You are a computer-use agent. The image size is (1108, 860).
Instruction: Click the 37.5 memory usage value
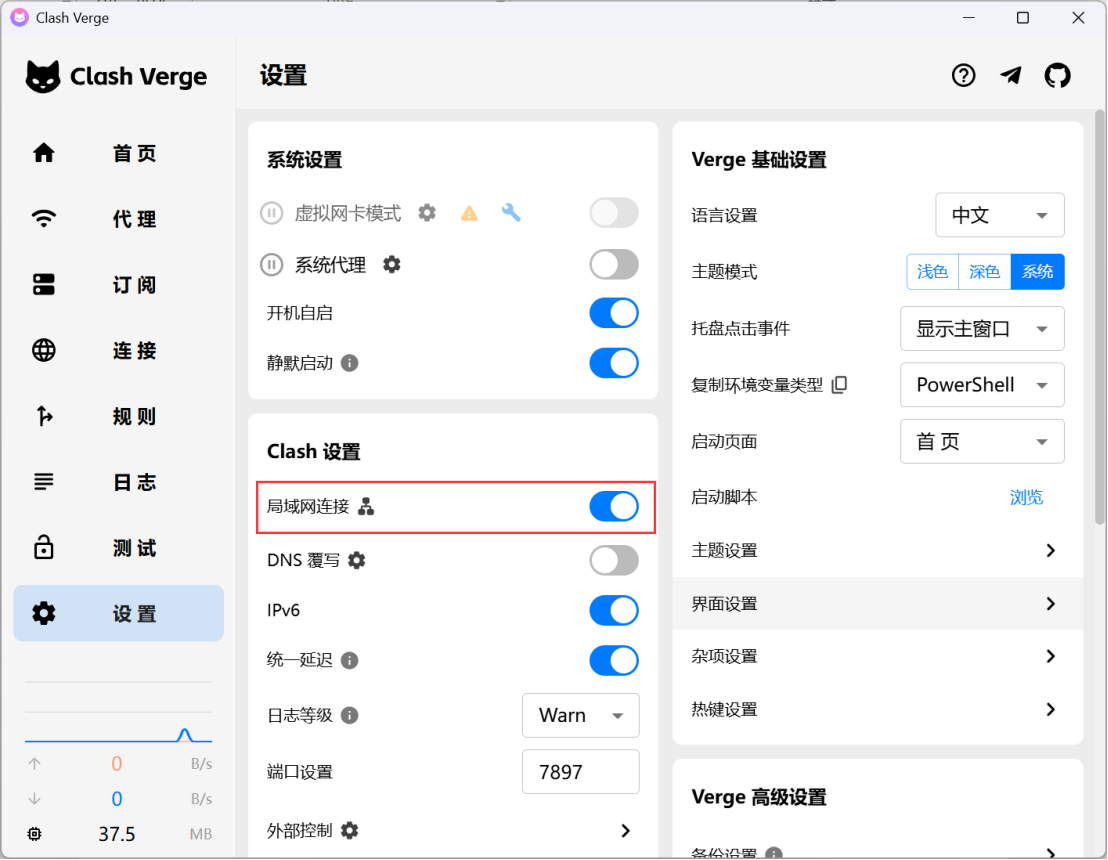[x=117, y=834]
